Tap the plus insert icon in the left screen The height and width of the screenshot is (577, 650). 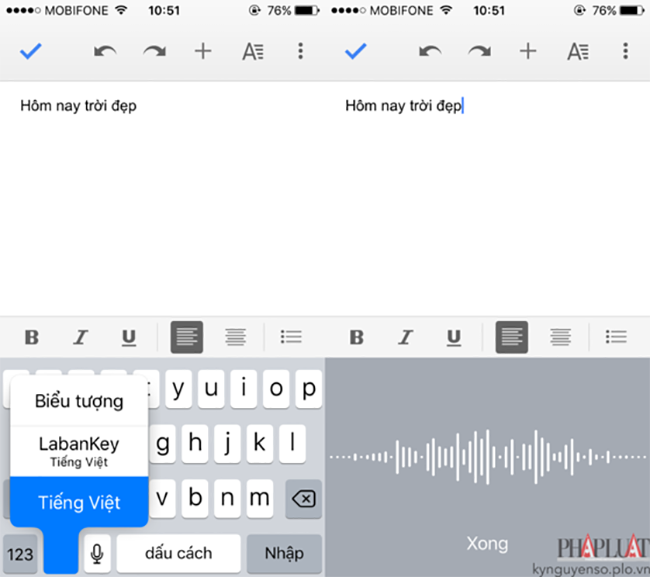(203, 51)
